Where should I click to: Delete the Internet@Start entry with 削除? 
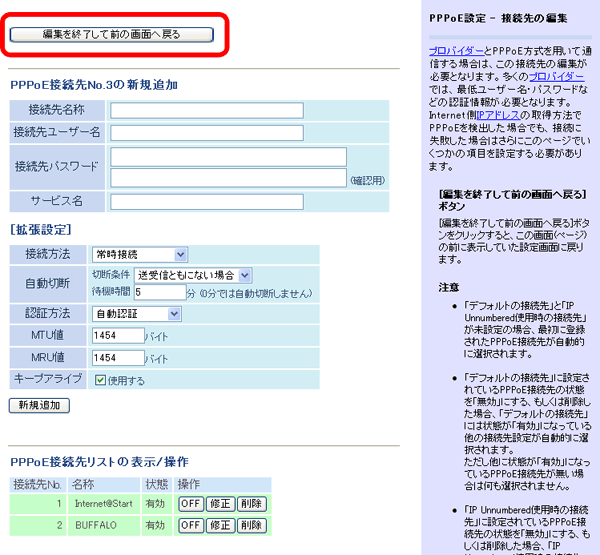click(x=252, y=503)
